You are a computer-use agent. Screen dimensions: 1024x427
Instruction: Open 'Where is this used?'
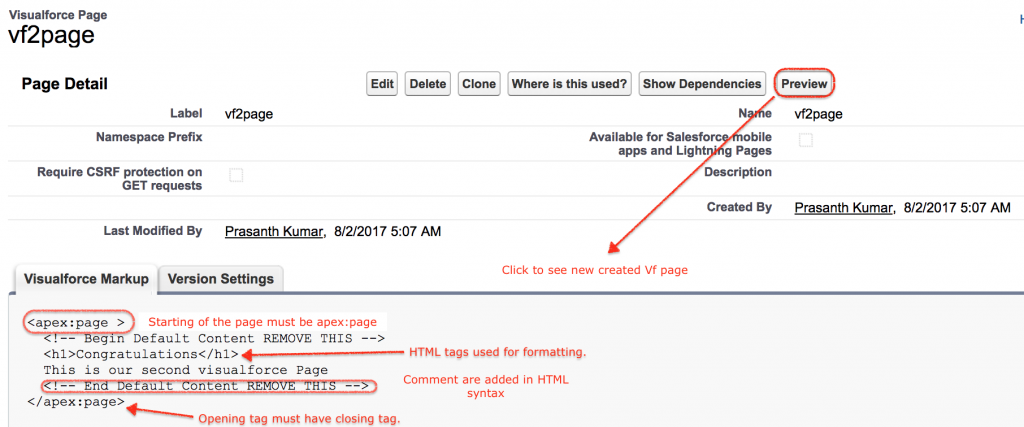click(569, 84)
